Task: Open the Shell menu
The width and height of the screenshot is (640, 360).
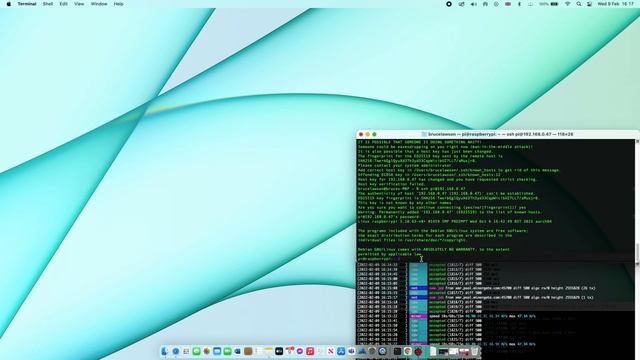Action: click(x=48, y=4)
